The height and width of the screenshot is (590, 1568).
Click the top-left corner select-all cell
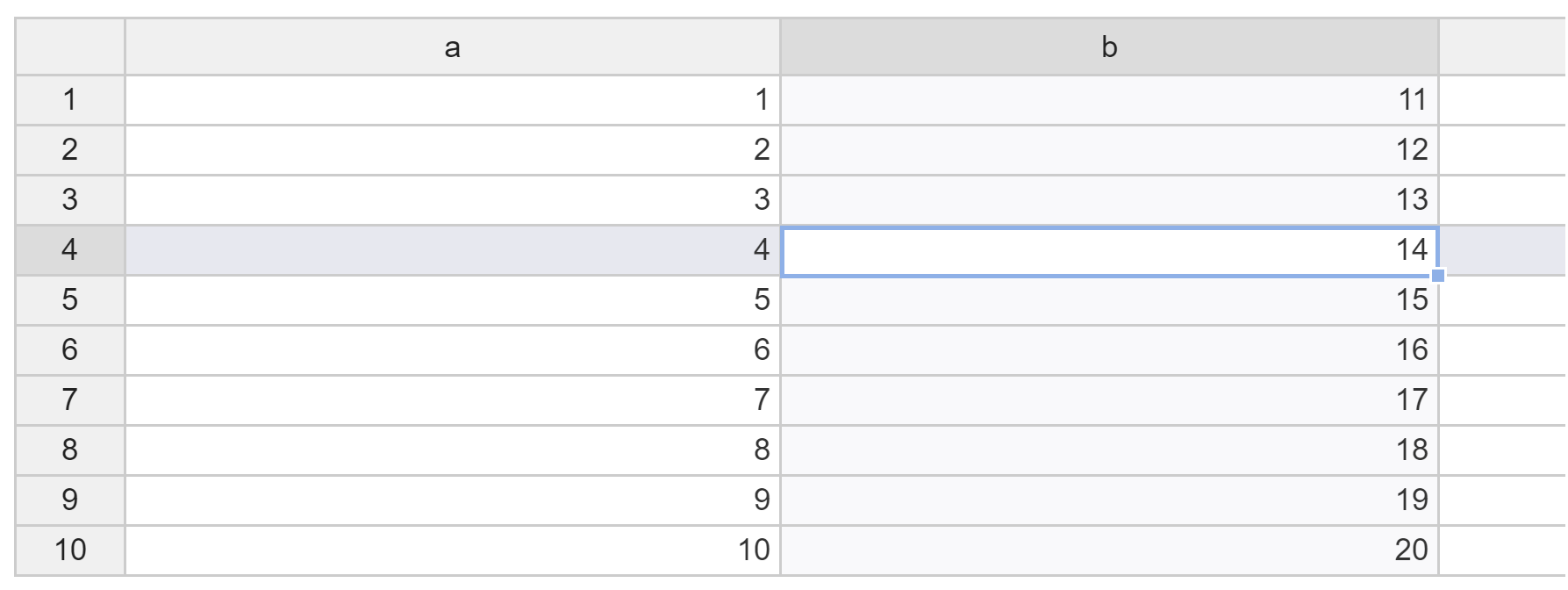[x=70, y=47]
